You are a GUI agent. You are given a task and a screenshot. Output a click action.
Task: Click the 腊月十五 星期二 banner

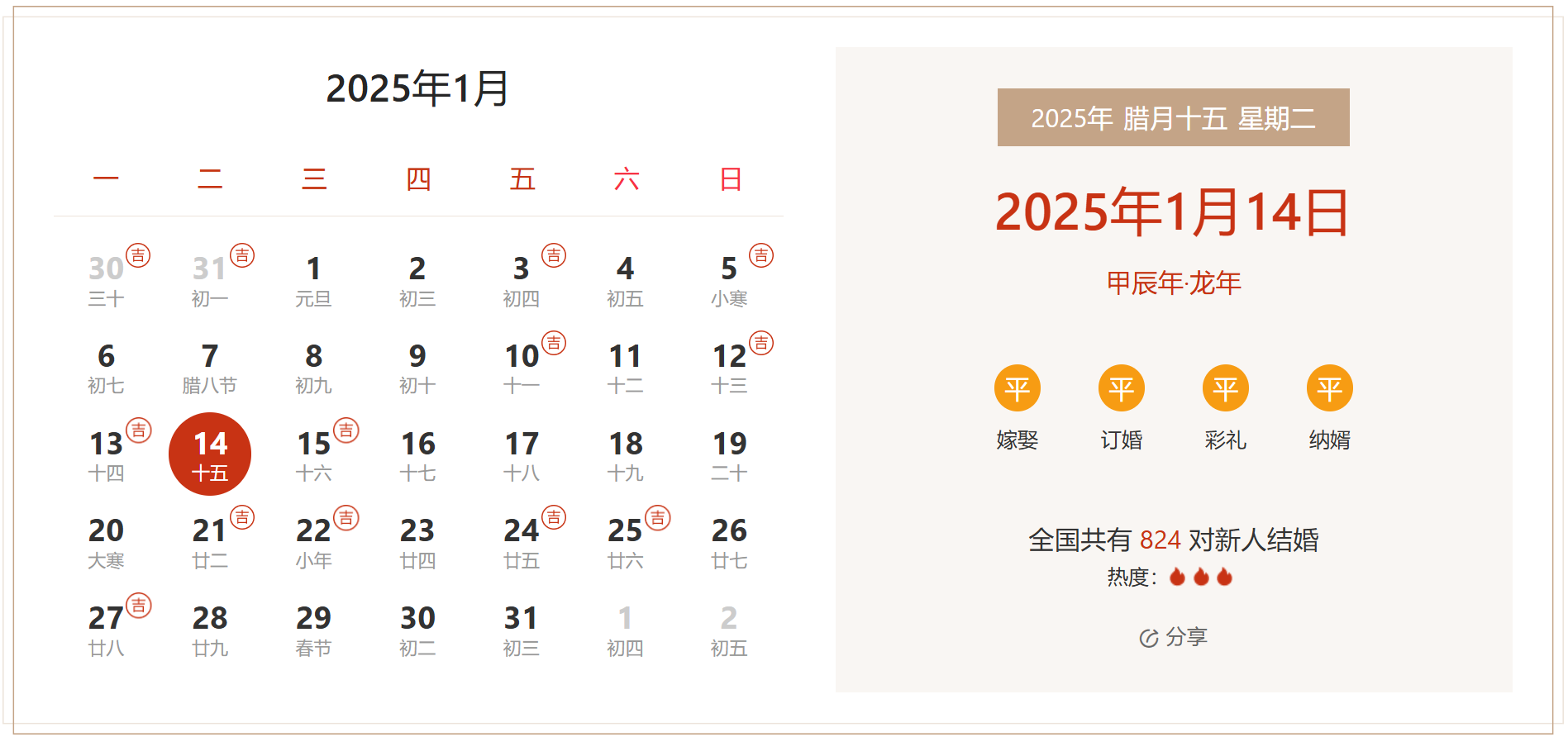(x=1174, y=117)
